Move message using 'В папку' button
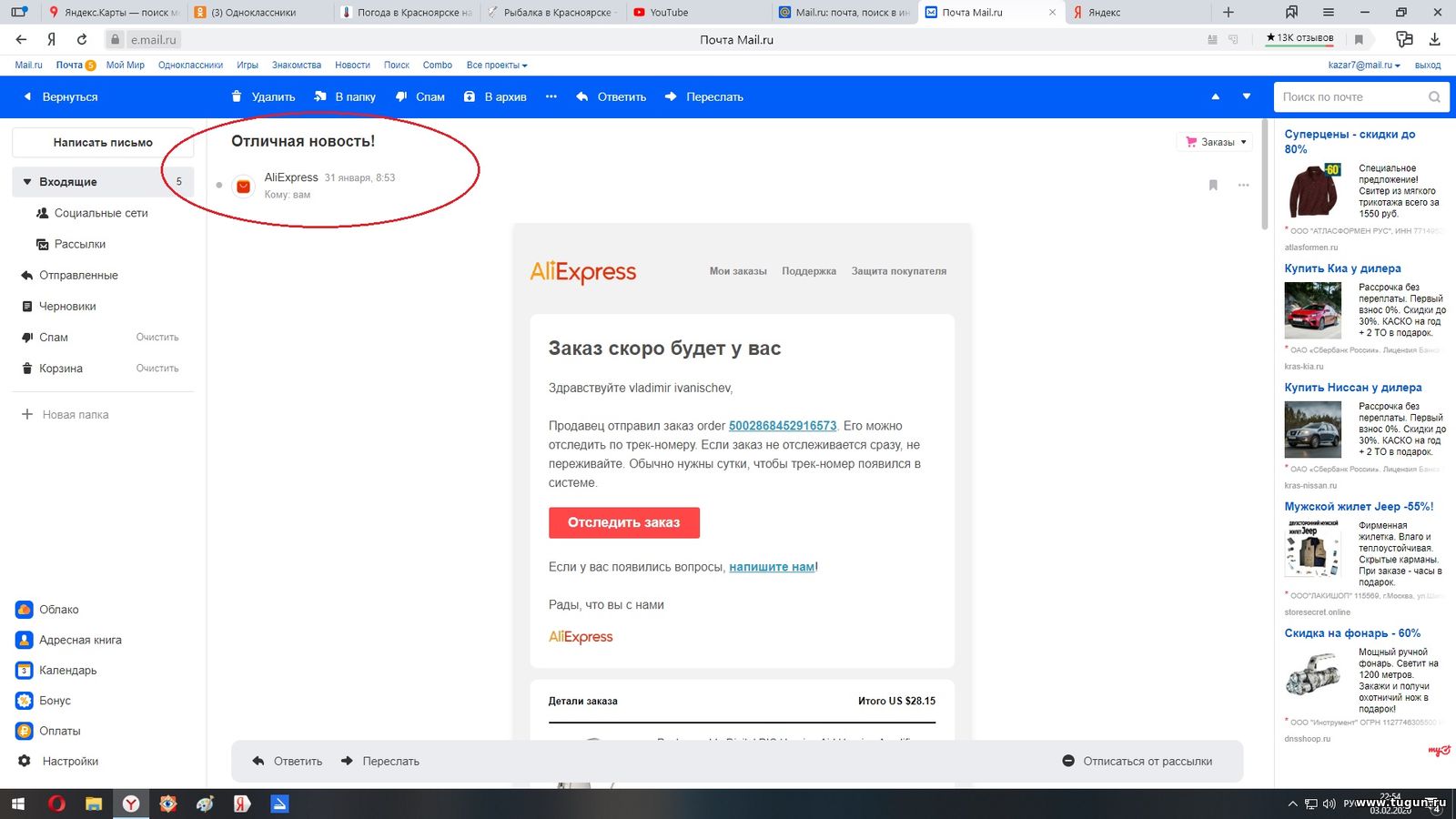Image resolution: width=1456 pixels, height=819 pixels. coord(345,96)
